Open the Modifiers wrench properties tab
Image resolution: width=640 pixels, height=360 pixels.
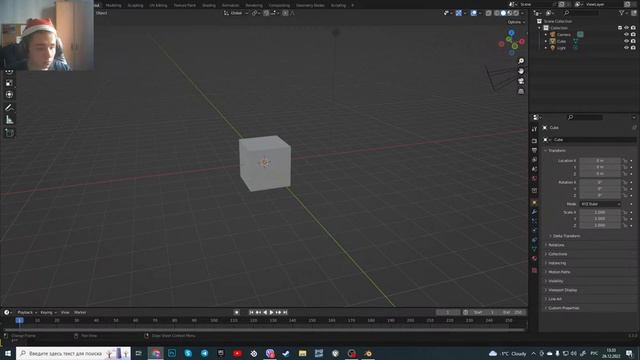(x=534, y=212)
